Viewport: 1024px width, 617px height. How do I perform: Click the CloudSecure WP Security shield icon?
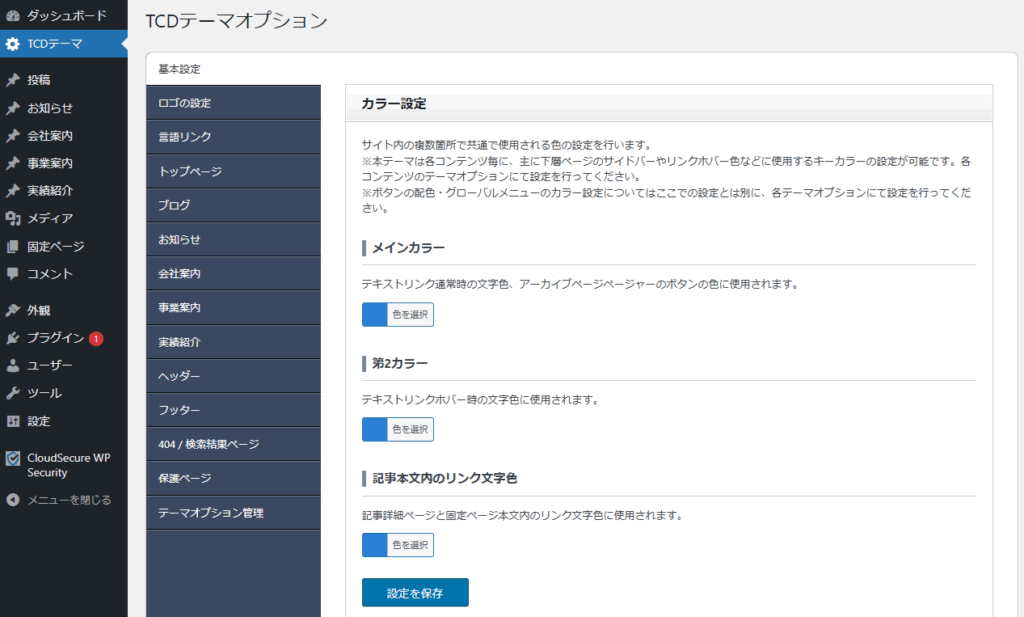(13, 459)
